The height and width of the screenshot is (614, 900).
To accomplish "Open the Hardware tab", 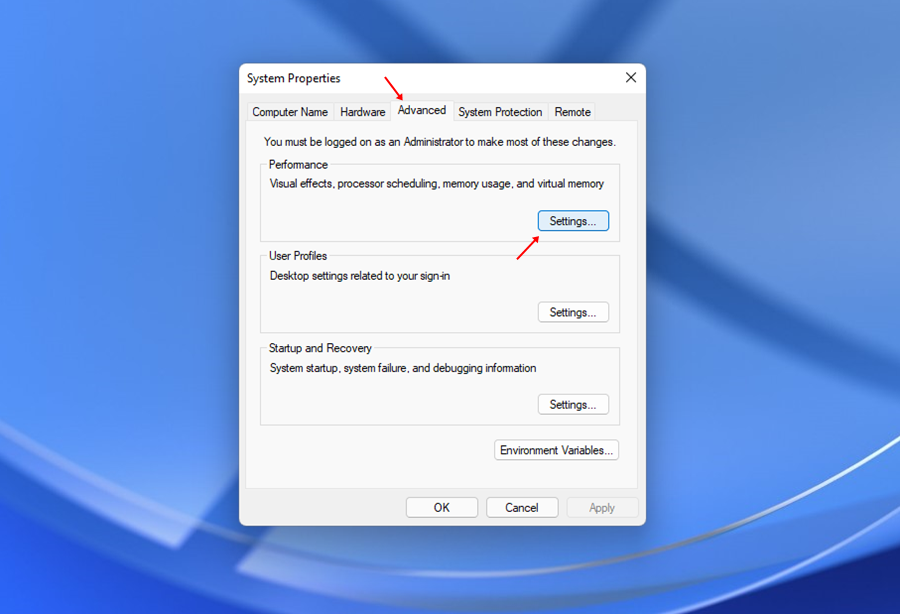I will [362, 112].
